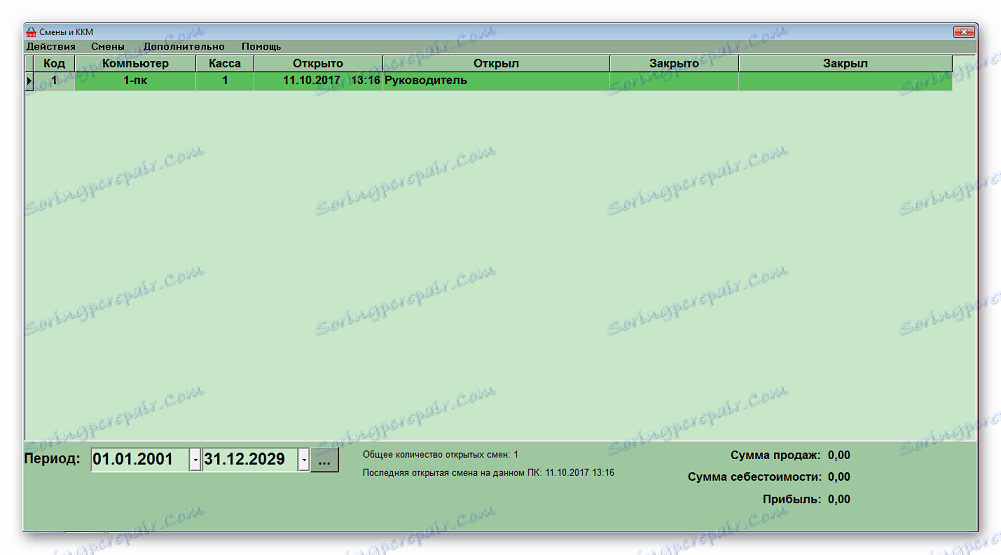Click the Последняя открытая смена status text

tap(488, 473)
